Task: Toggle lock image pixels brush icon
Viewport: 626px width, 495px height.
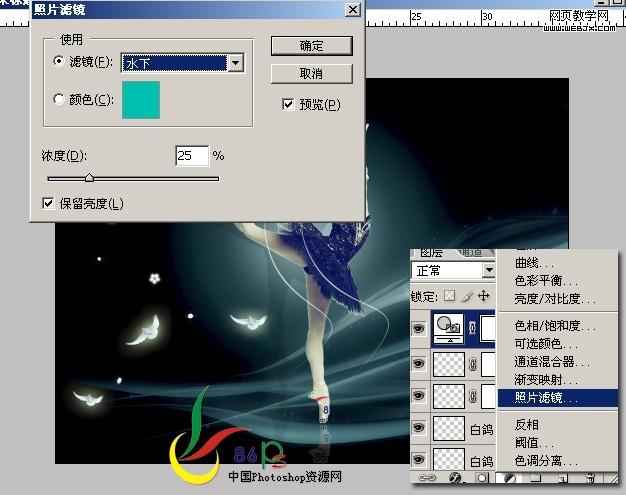Action: click(467, 296)
